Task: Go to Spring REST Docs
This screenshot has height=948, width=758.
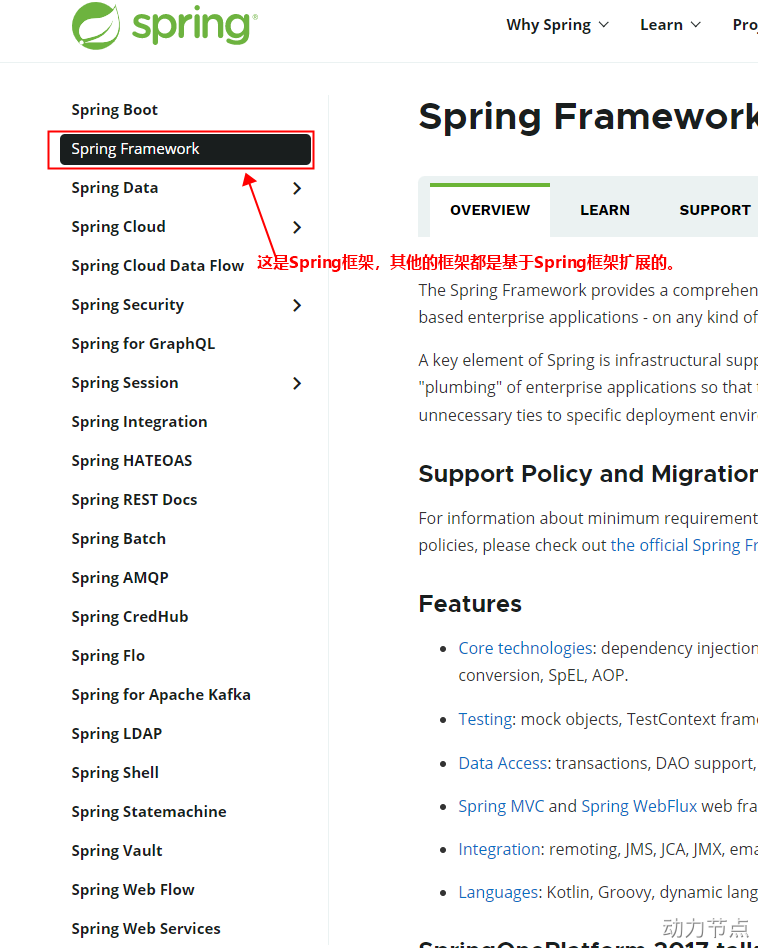Action: click(x=134, y=500)
